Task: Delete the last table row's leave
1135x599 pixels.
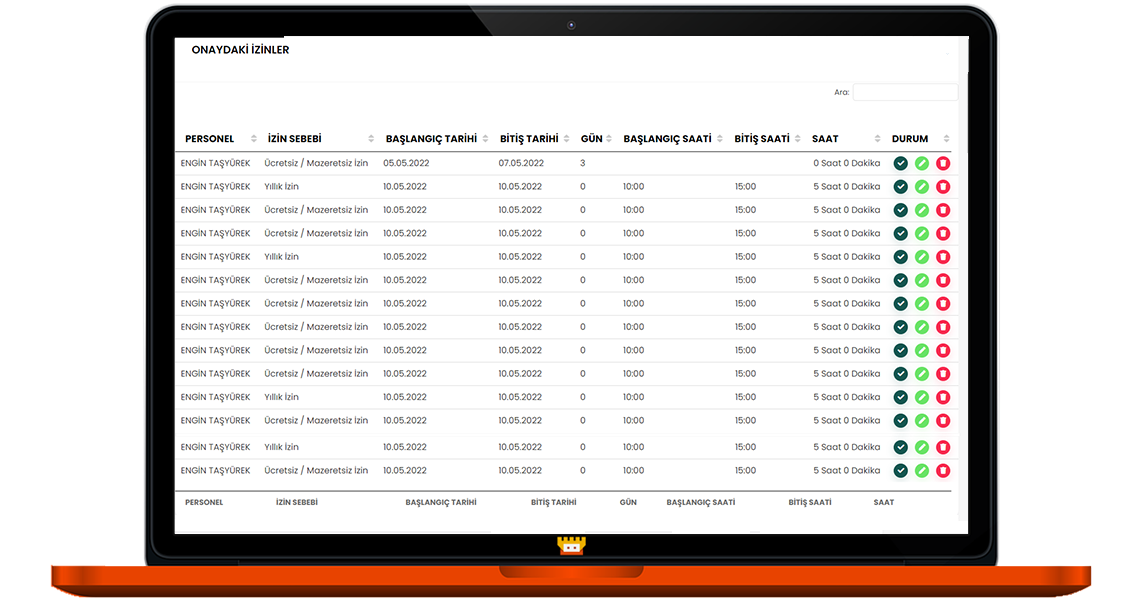Action: click(x=942, y=471)
